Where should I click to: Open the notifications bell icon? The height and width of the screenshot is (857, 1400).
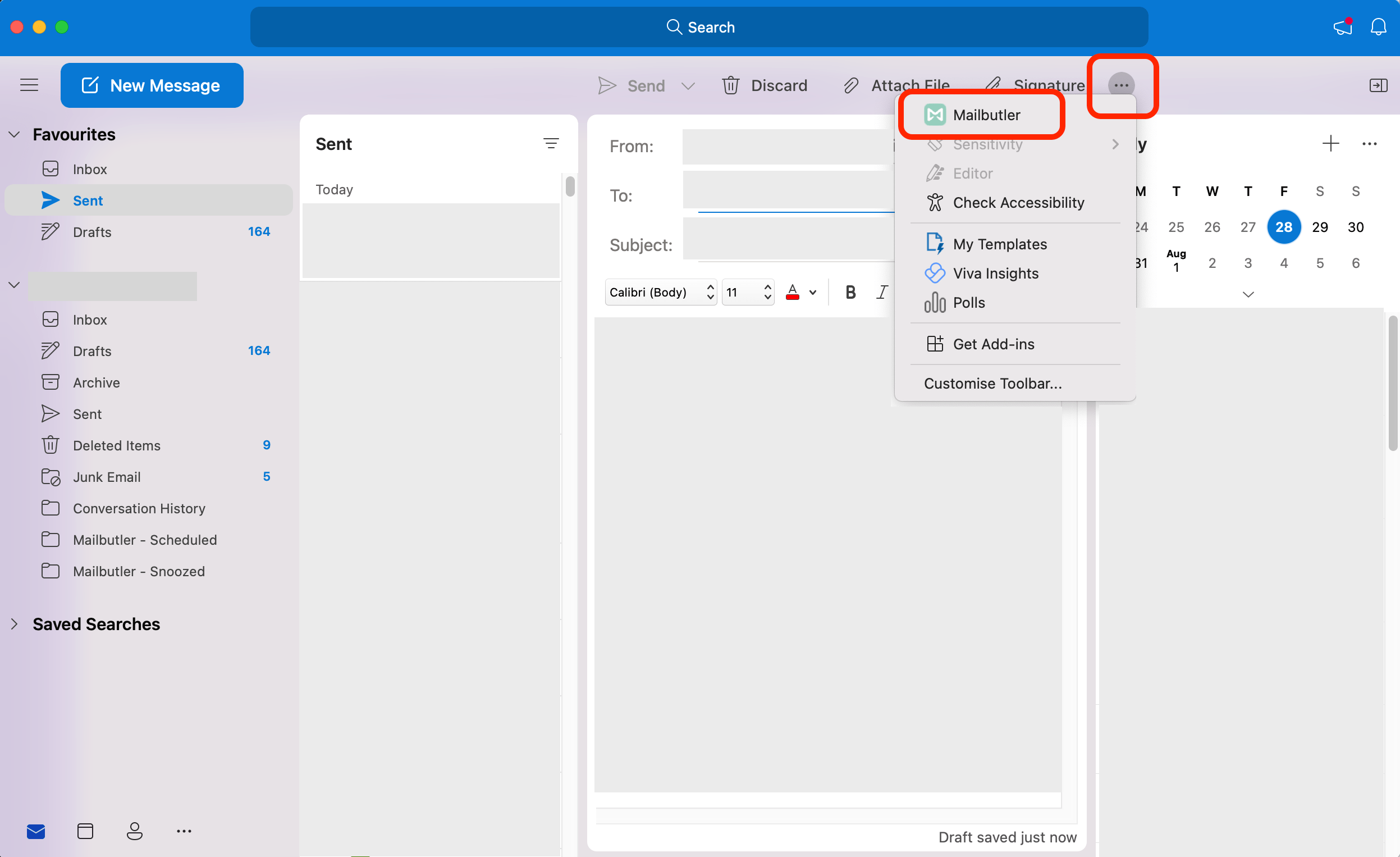(x=1378, y=27)
